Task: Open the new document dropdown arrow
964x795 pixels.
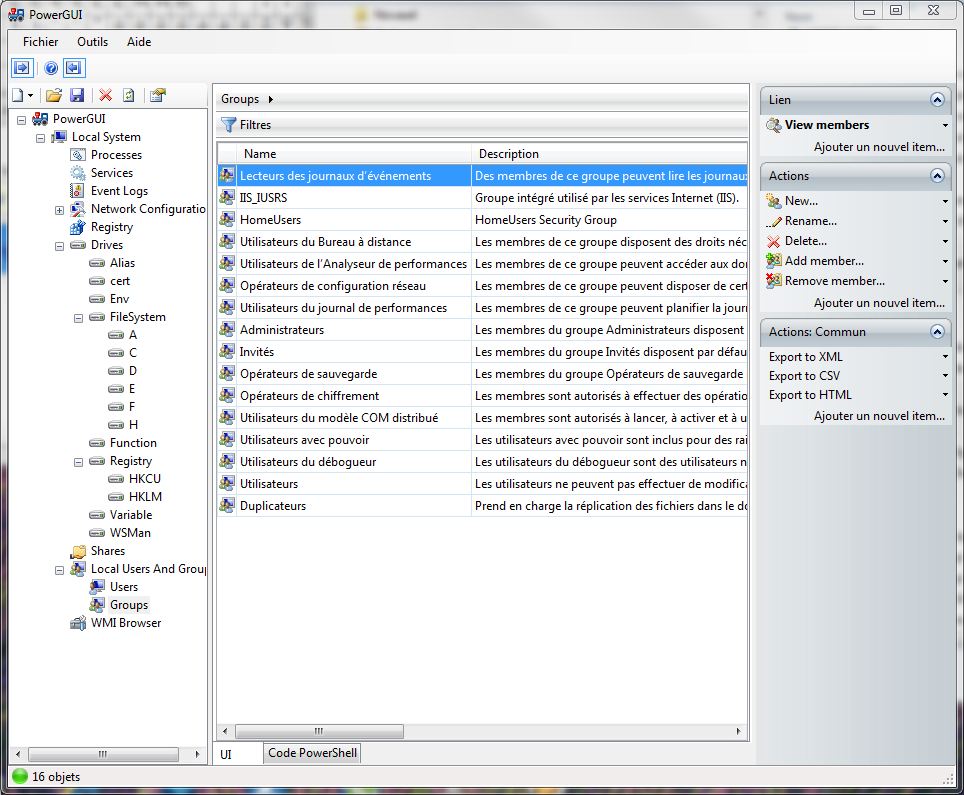Action: (x=30, y=95)
